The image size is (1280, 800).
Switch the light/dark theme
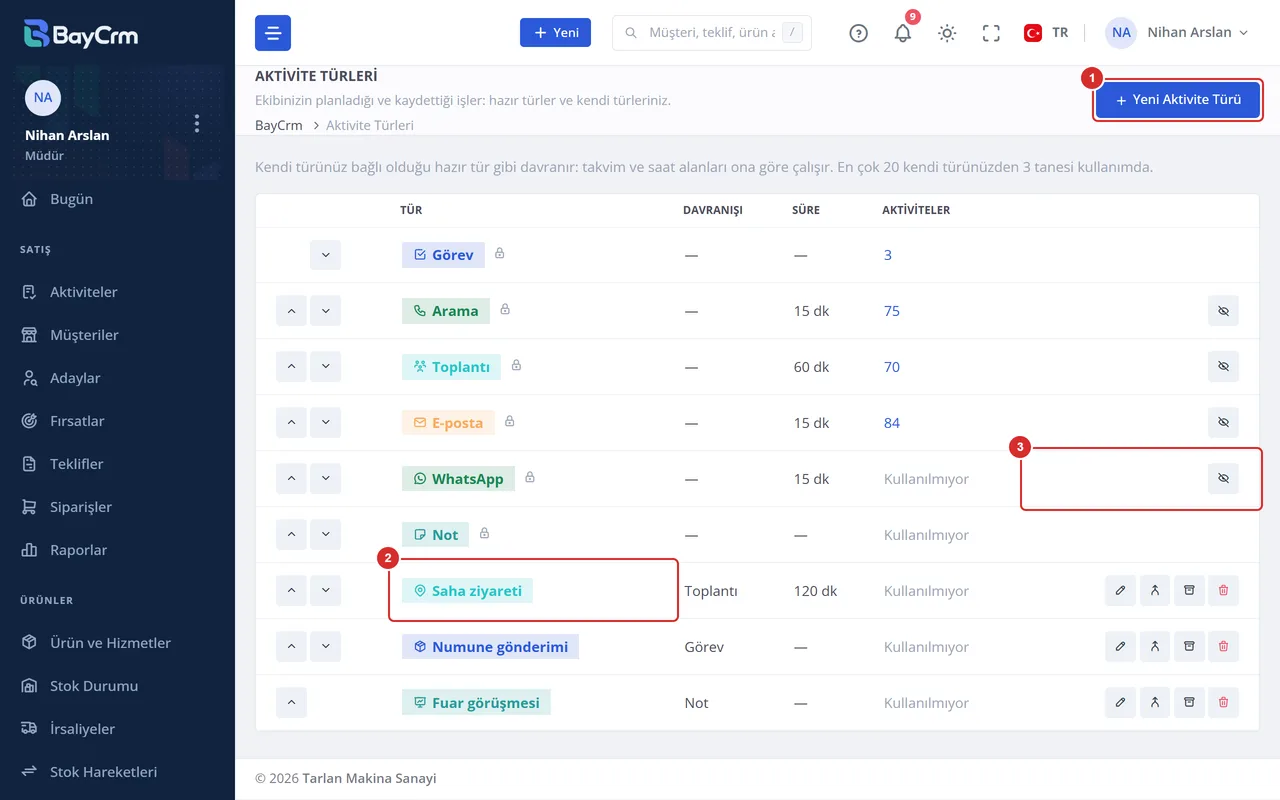[947, 33]
